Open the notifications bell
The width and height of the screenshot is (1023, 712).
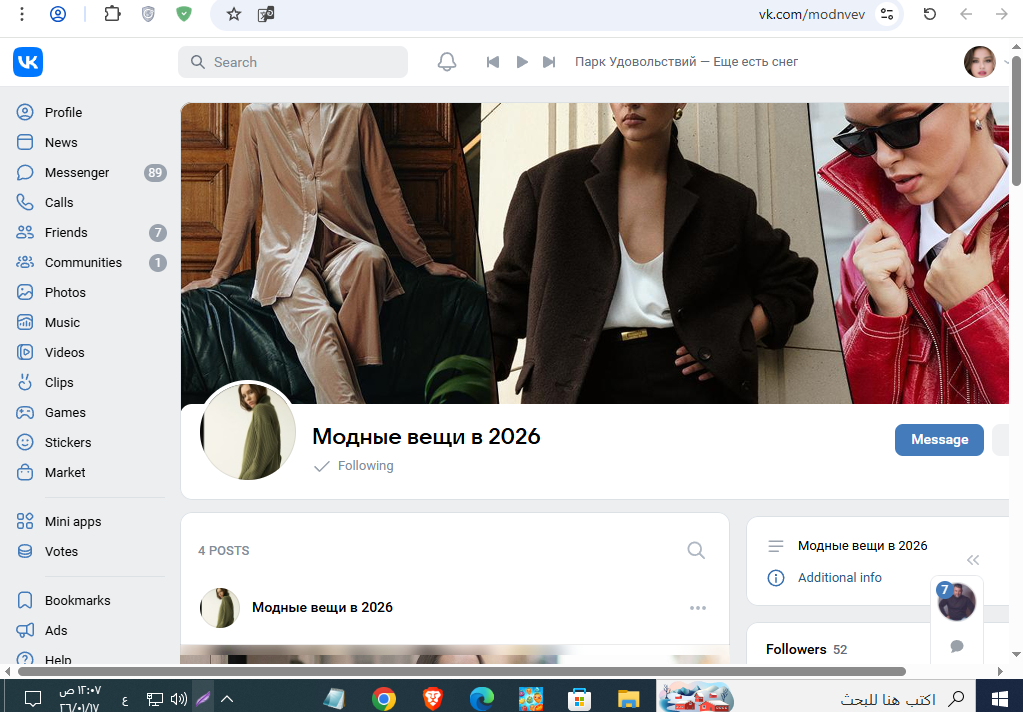click(x=447, y=62)
